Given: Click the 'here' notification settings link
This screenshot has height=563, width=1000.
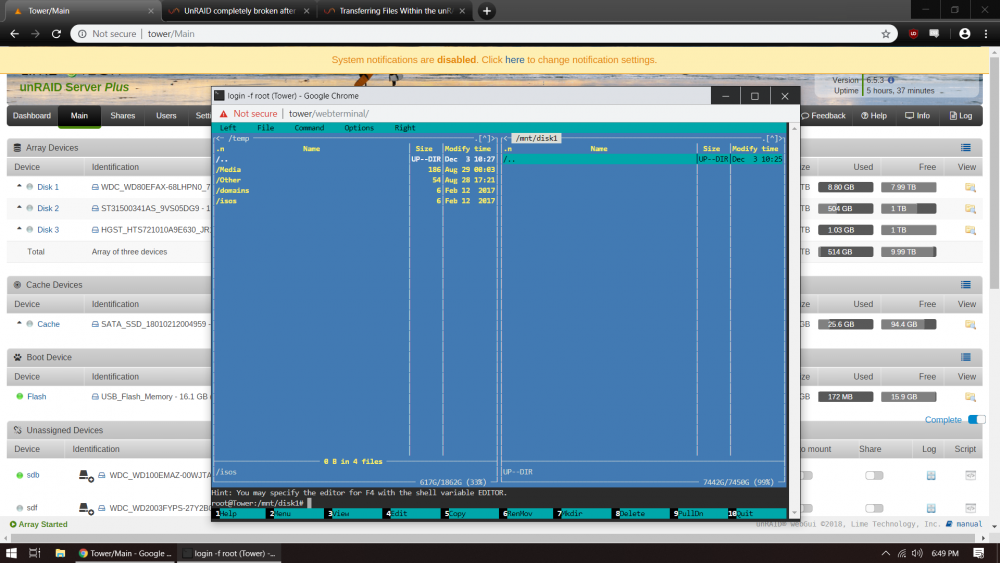Looking at the screenshot, I should tap(515, 60).
